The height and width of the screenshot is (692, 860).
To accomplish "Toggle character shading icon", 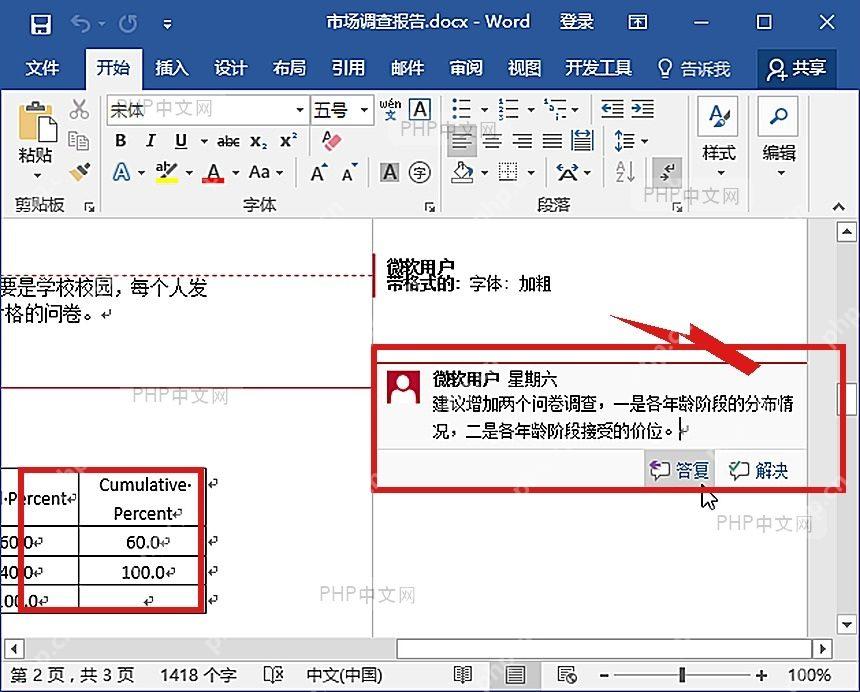I will (x=390, y=173).
